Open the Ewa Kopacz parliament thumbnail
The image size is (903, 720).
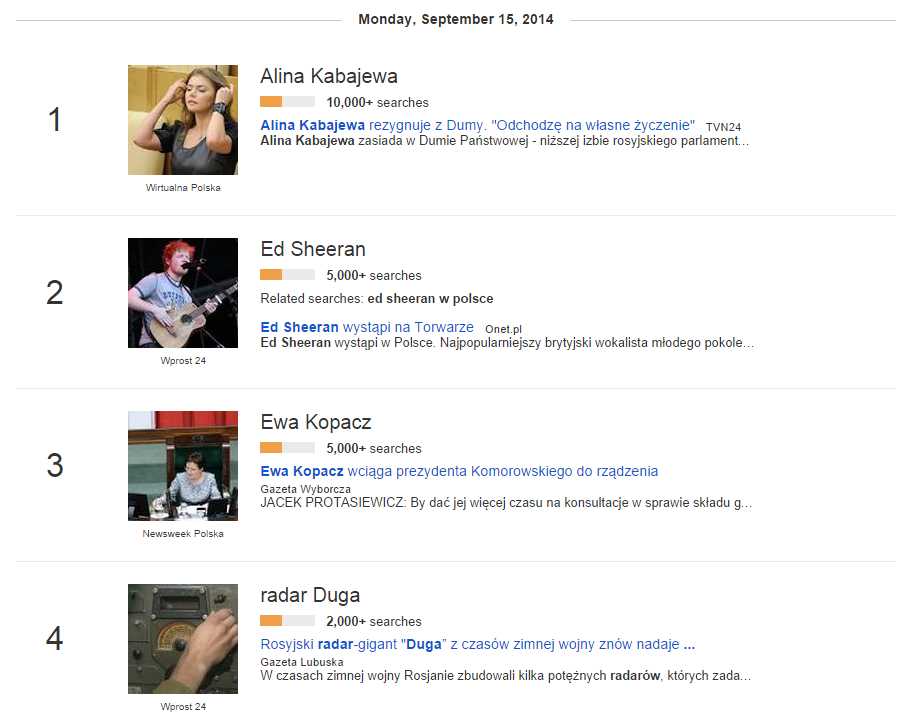click(183, 466)
